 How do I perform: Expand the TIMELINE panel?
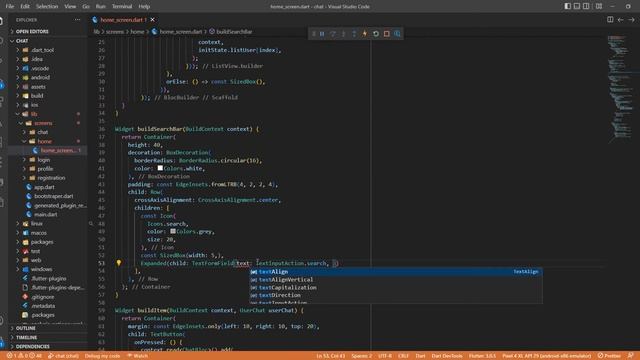(x=48, y=338)
